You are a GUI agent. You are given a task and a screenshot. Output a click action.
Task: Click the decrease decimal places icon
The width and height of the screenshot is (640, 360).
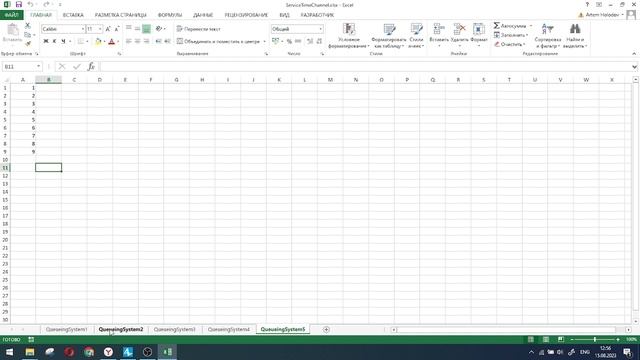pos(319,41)
